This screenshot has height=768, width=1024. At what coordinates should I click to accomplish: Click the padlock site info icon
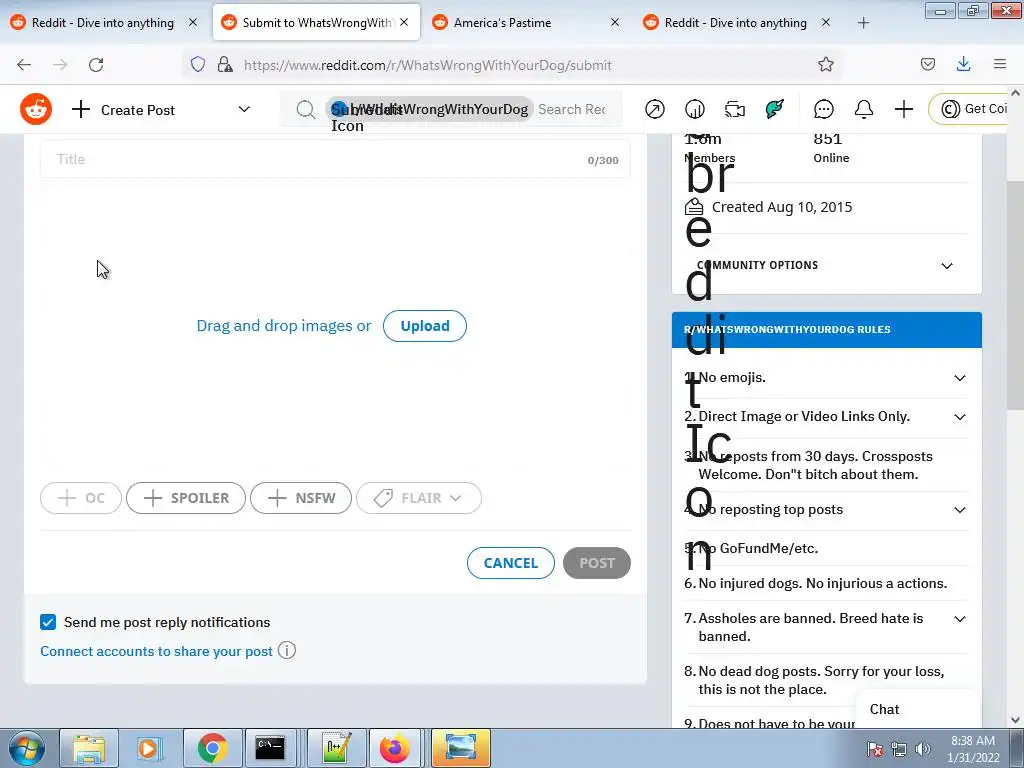(225, 64)
